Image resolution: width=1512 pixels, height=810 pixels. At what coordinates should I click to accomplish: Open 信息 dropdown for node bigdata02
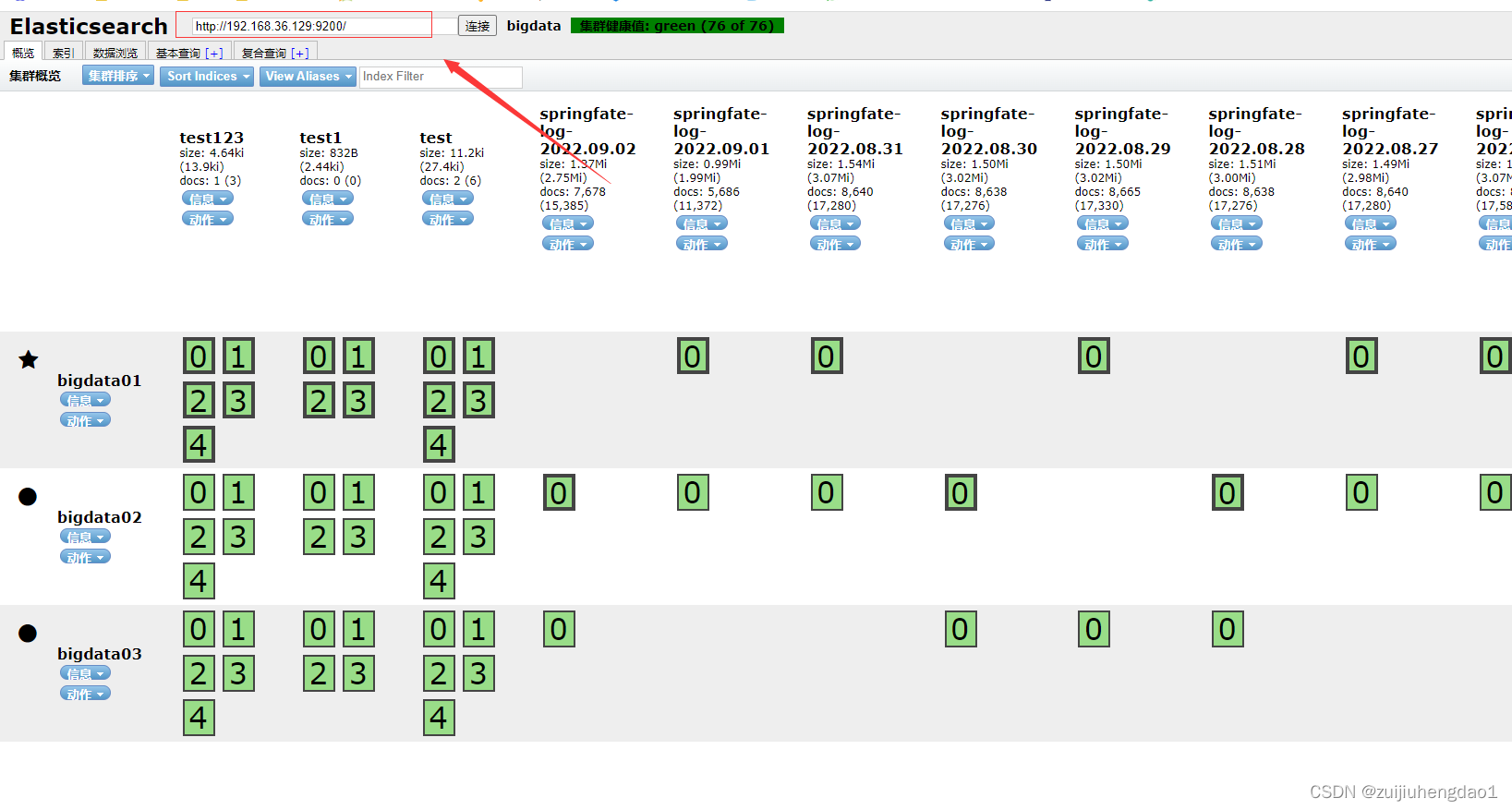click(85, 537)
